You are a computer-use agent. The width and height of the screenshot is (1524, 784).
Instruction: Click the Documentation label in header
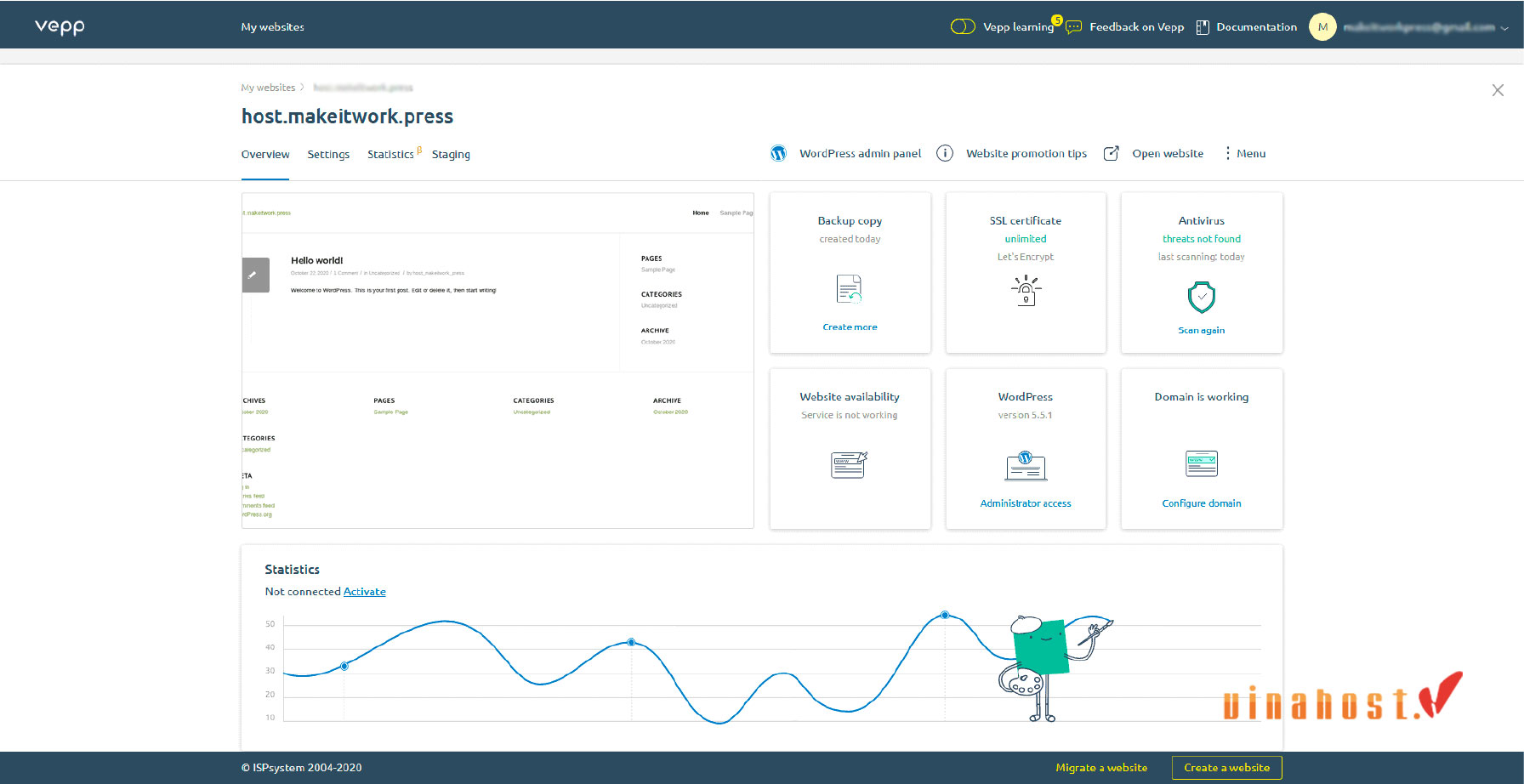1256,27
